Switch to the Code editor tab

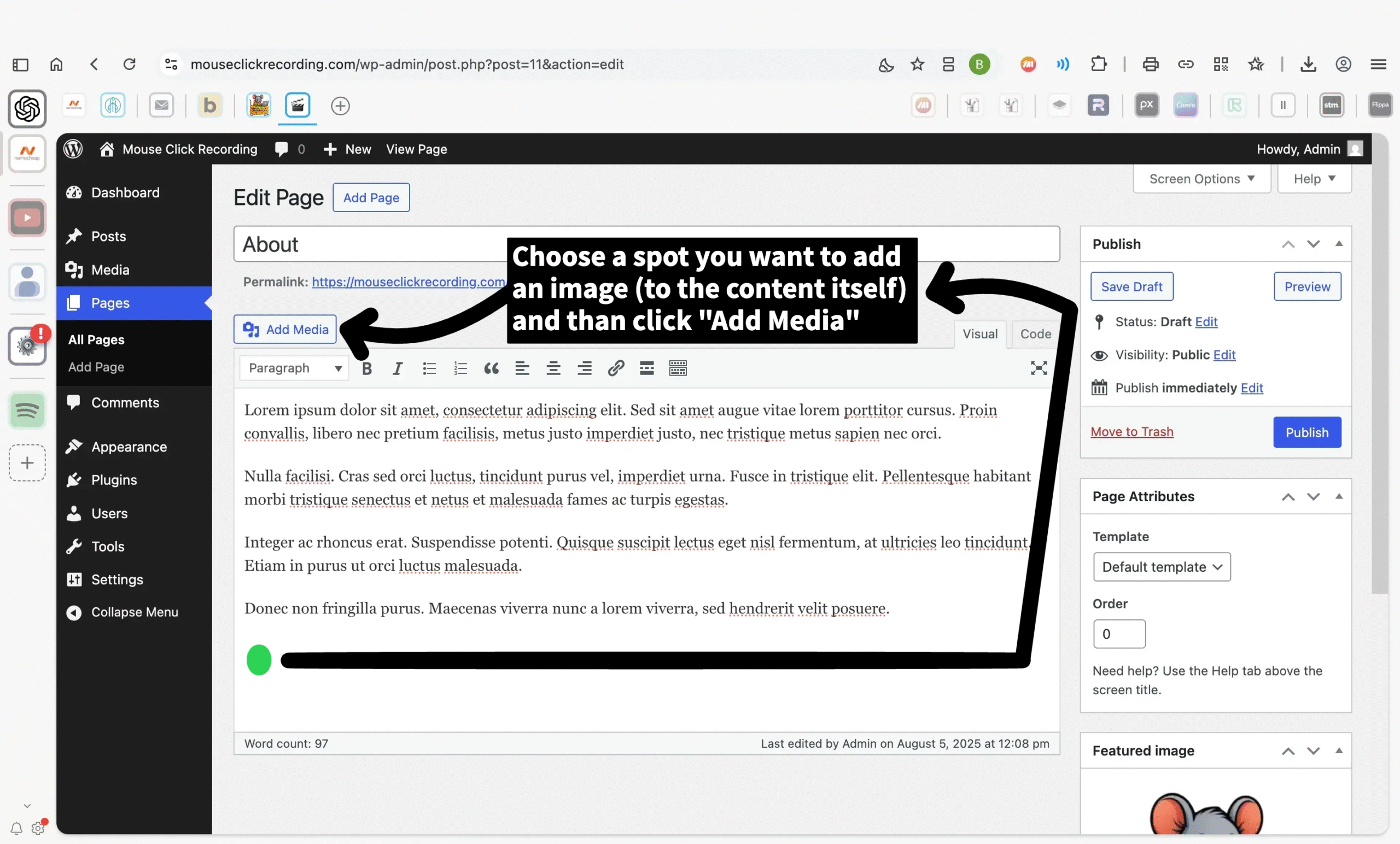tap(1035, 334)
